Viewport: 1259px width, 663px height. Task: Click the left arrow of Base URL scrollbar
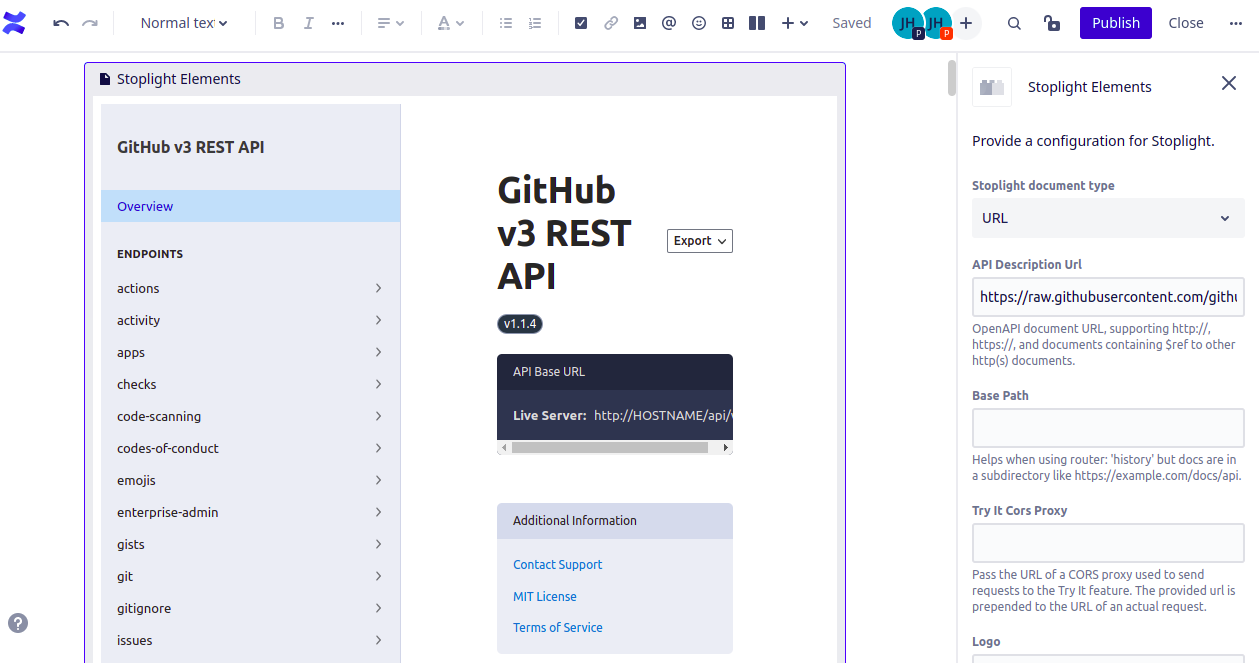504,448
